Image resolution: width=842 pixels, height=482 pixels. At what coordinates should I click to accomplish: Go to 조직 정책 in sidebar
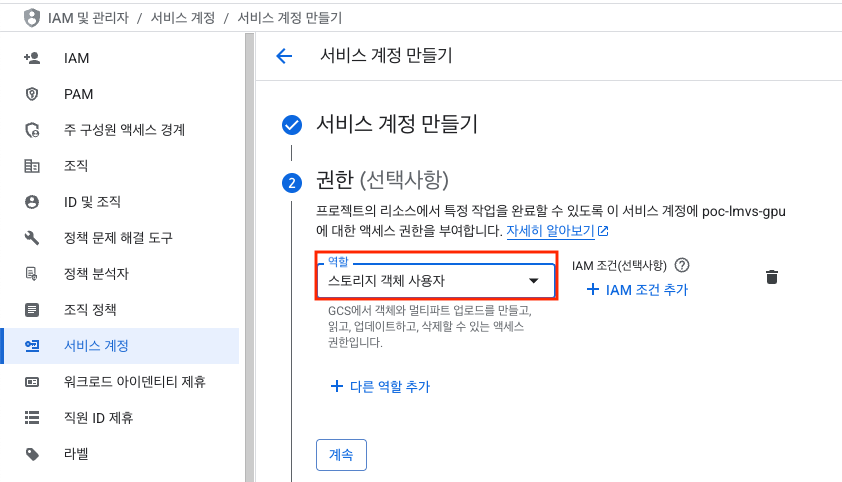pos(120,310)
